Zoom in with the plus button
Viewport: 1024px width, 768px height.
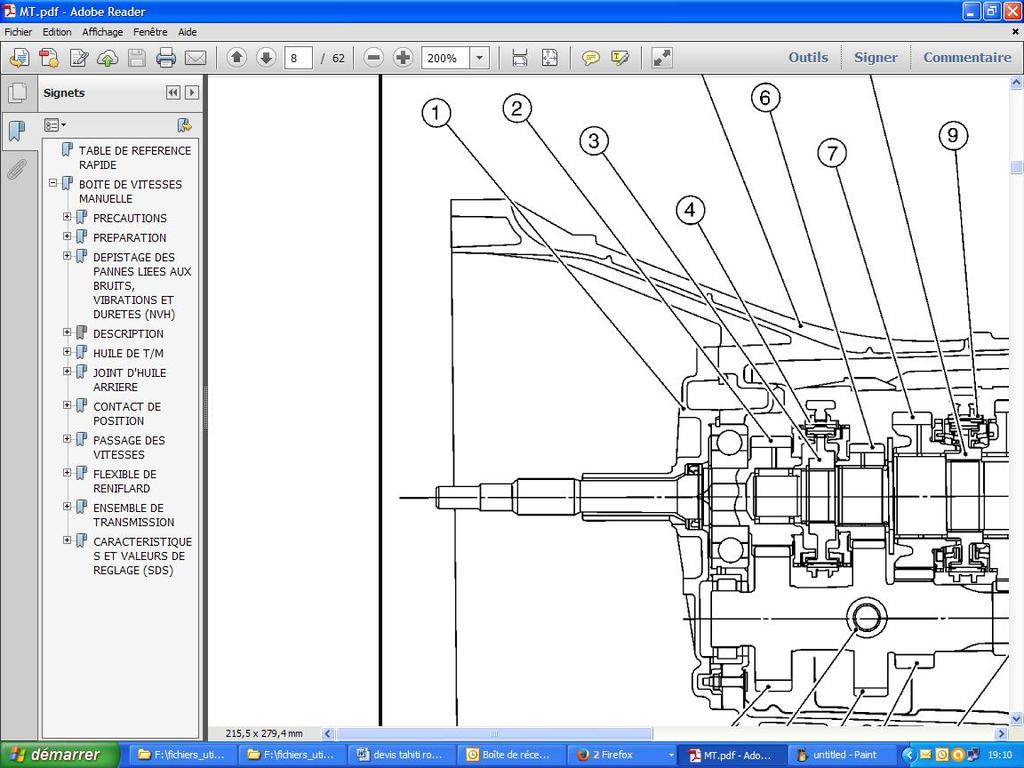(x=403, y=58)
